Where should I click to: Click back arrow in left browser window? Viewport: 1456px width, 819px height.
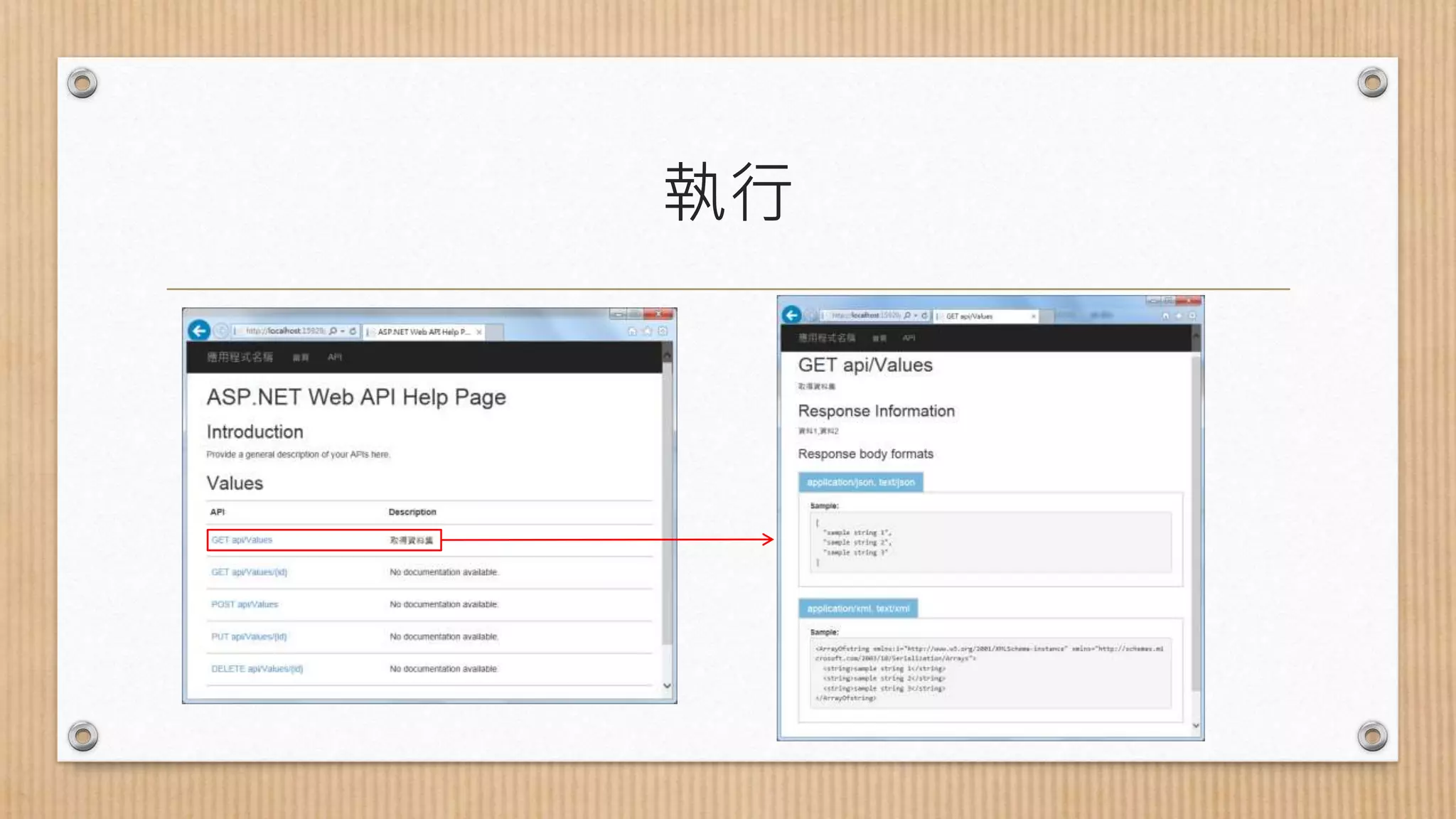point(199,331)
